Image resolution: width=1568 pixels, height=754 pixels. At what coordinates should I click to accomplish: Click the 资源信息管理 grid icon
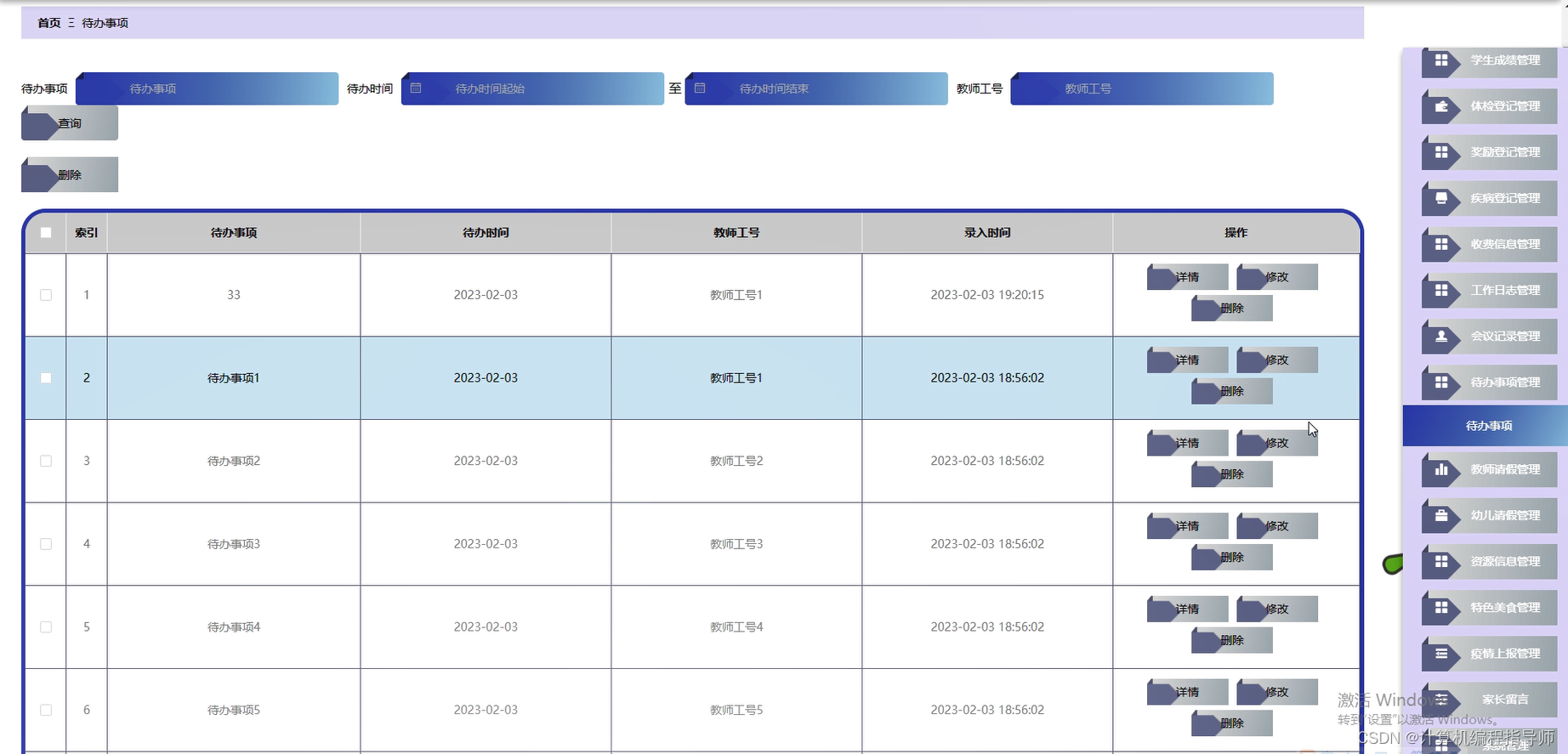(x=1440, y=561)
